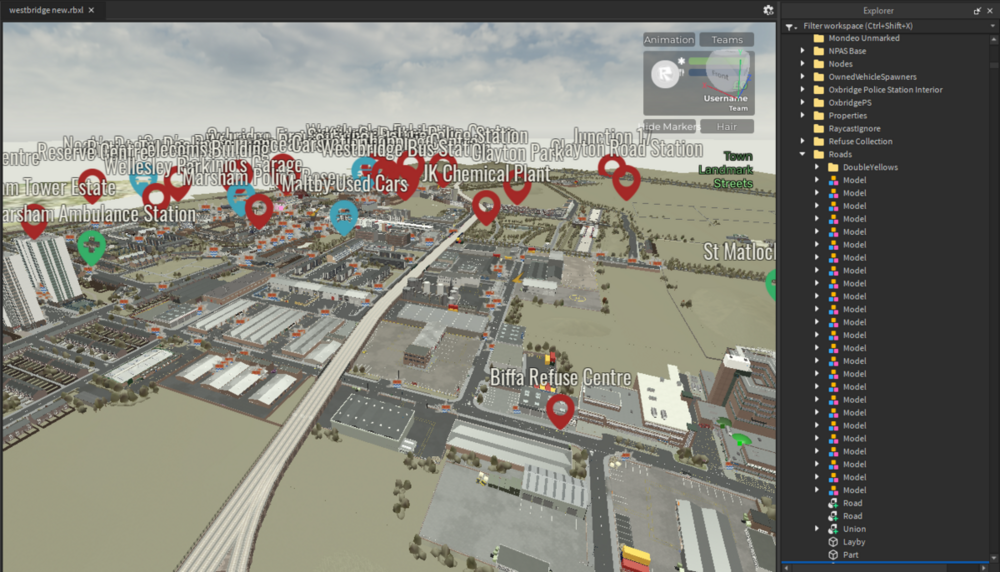Click the Town legend label
Viewport: 1000px width, 572px height.
(738, 156)
